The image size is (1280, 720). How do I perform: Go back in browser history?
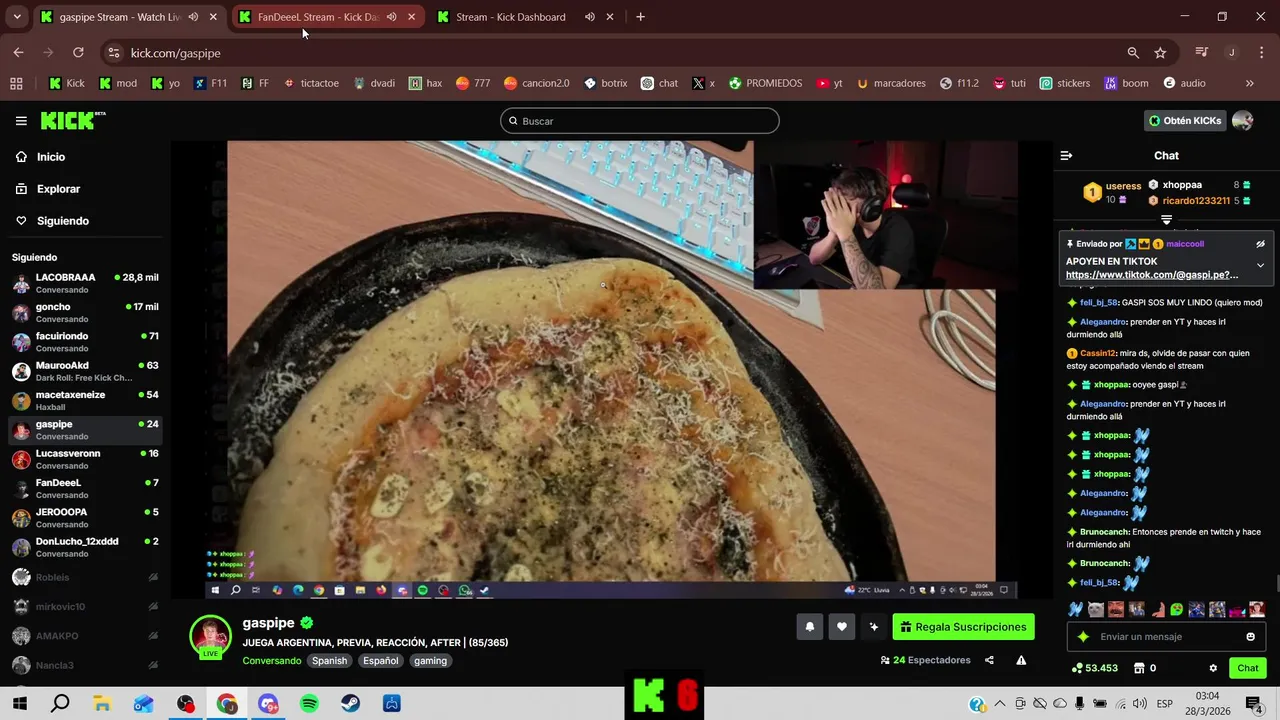(x=18, y=53)
